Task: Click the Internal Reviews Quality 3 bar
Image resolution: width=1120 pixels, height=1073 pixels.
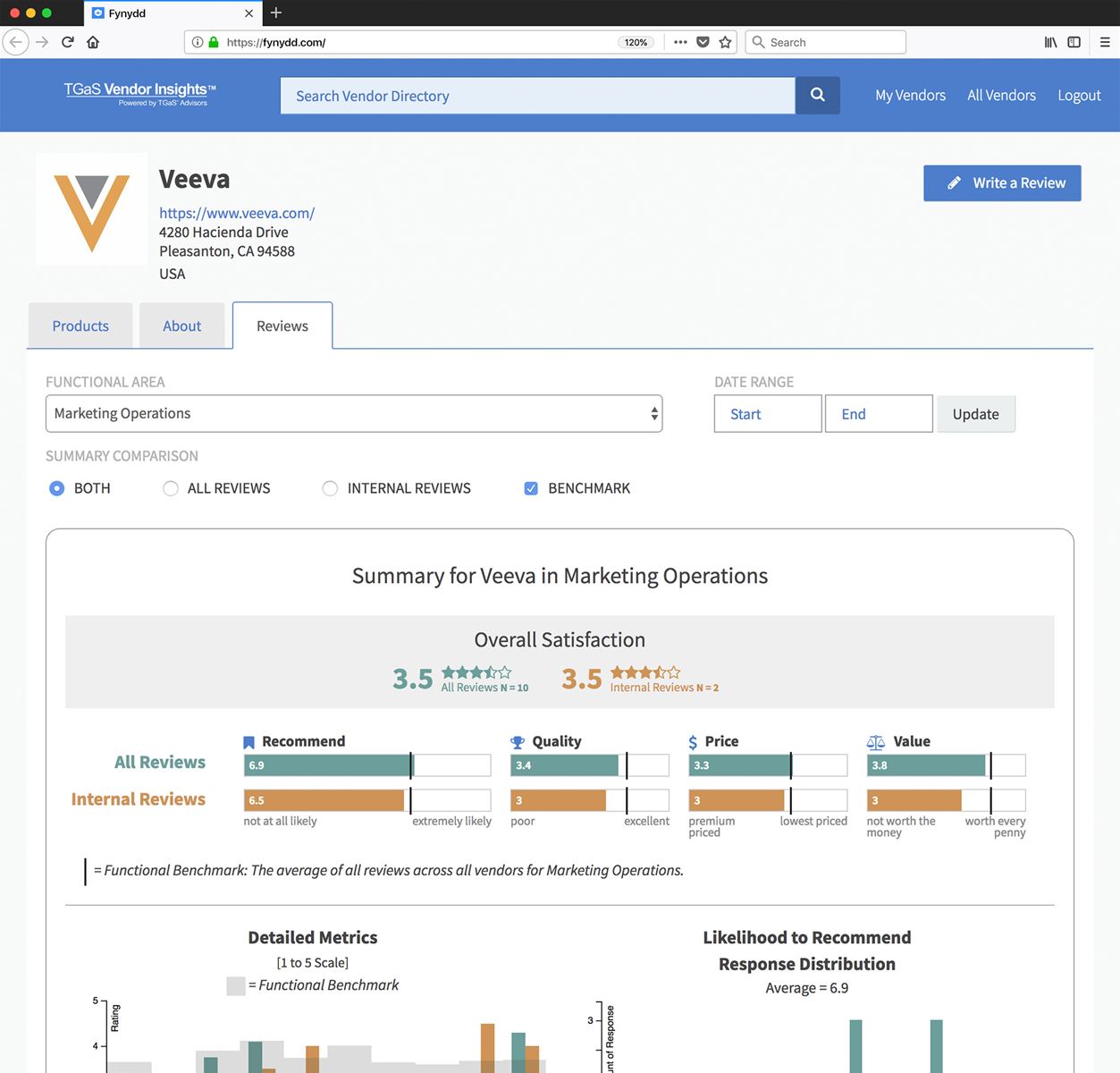Action: 558,800
